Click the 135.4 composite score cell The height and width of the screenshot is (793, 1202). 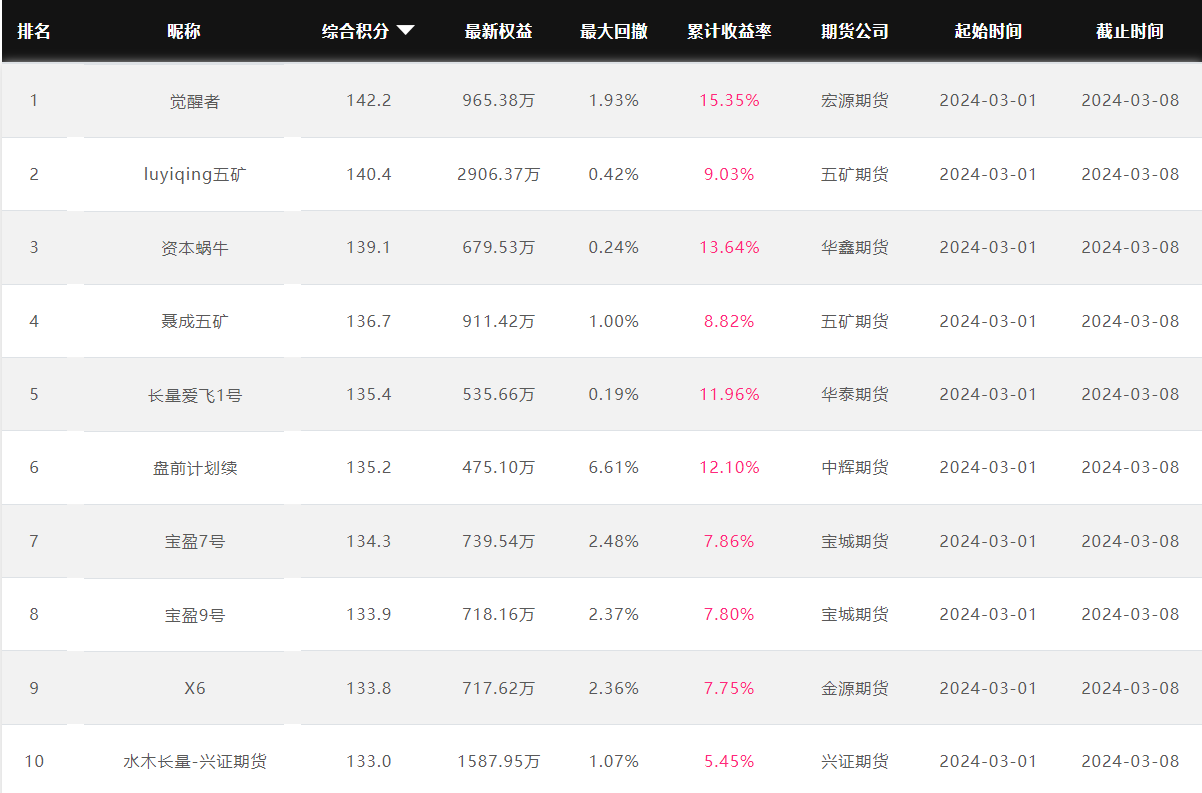tap(369, 394)
